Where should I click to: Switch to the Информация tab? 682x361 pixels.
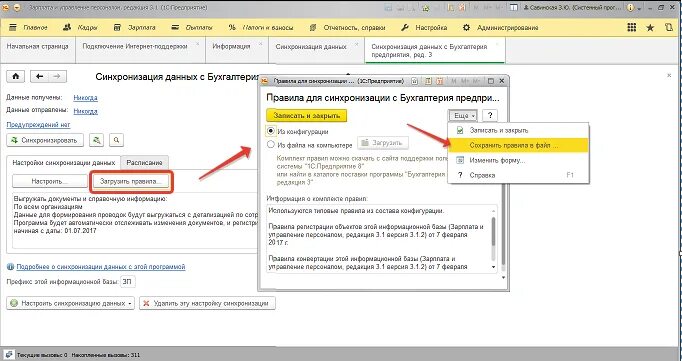click(x=231, y=46)
